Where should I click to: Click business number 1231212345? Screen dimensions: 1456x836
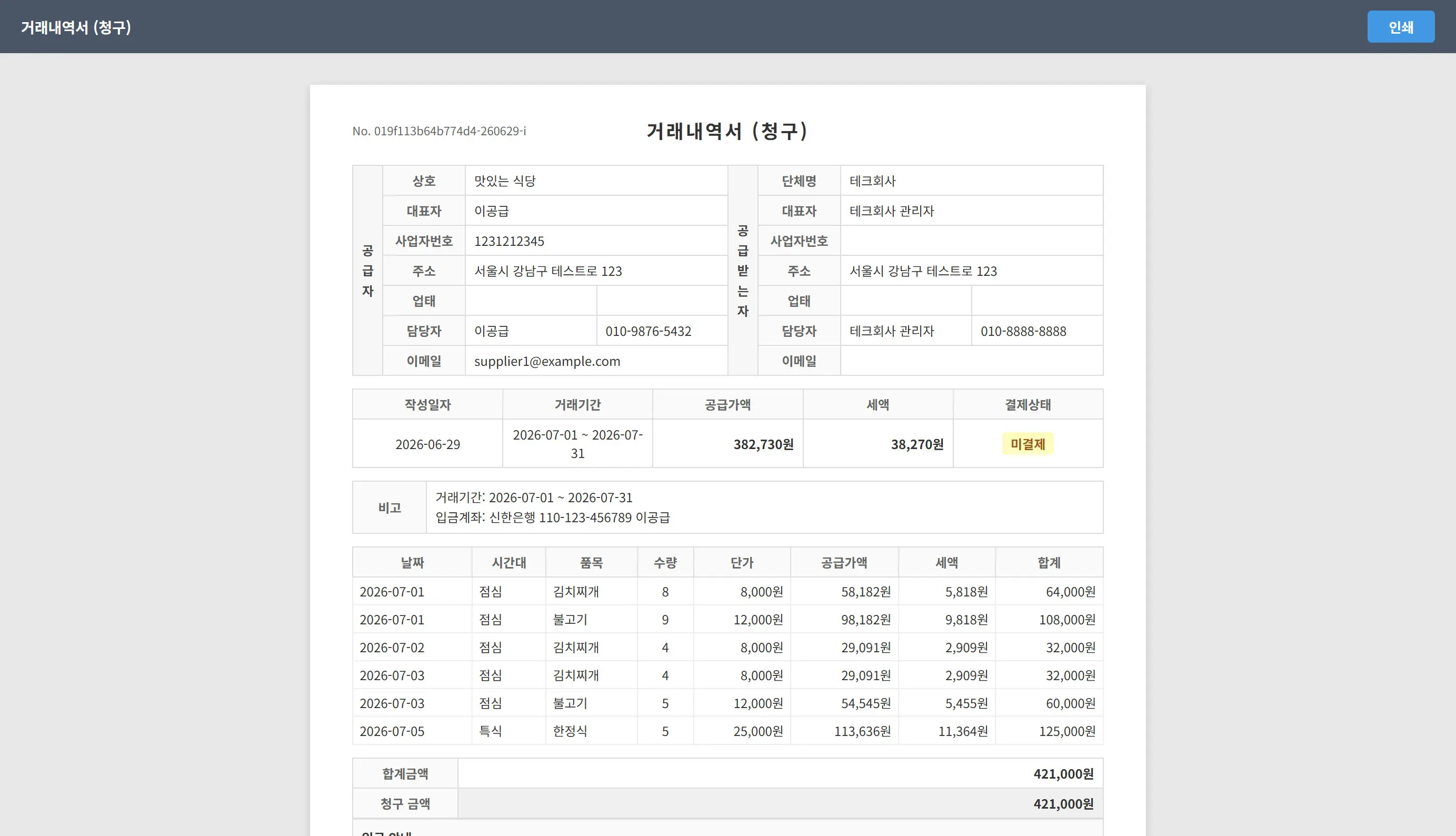[508, 241]
